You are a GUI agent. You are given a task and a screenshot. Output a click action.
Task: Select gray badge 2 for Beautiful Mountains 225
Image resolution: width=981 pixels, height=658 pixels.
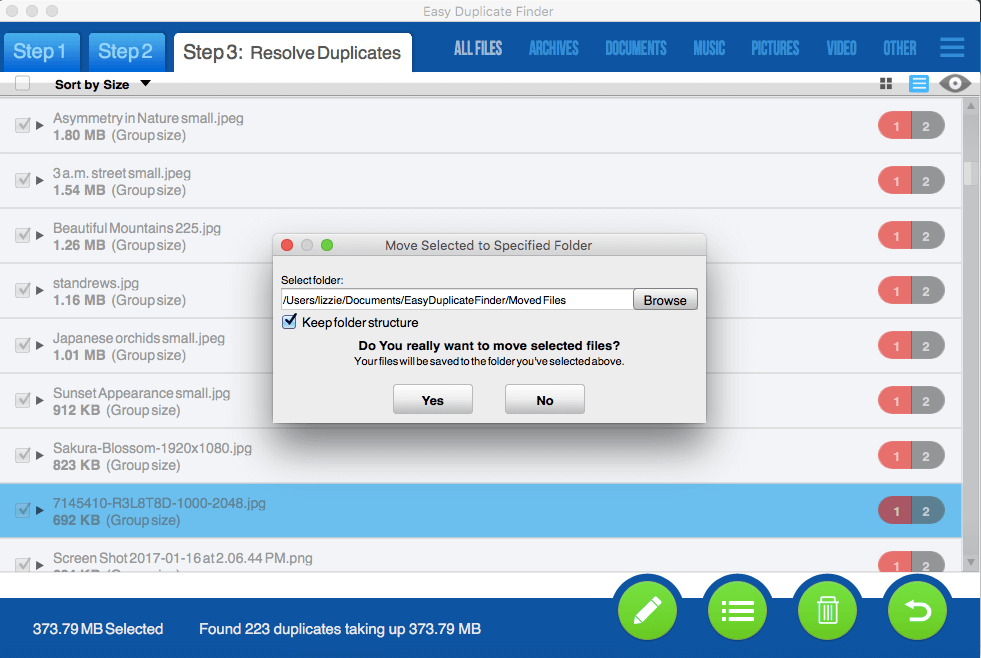(x=928, y=236)
